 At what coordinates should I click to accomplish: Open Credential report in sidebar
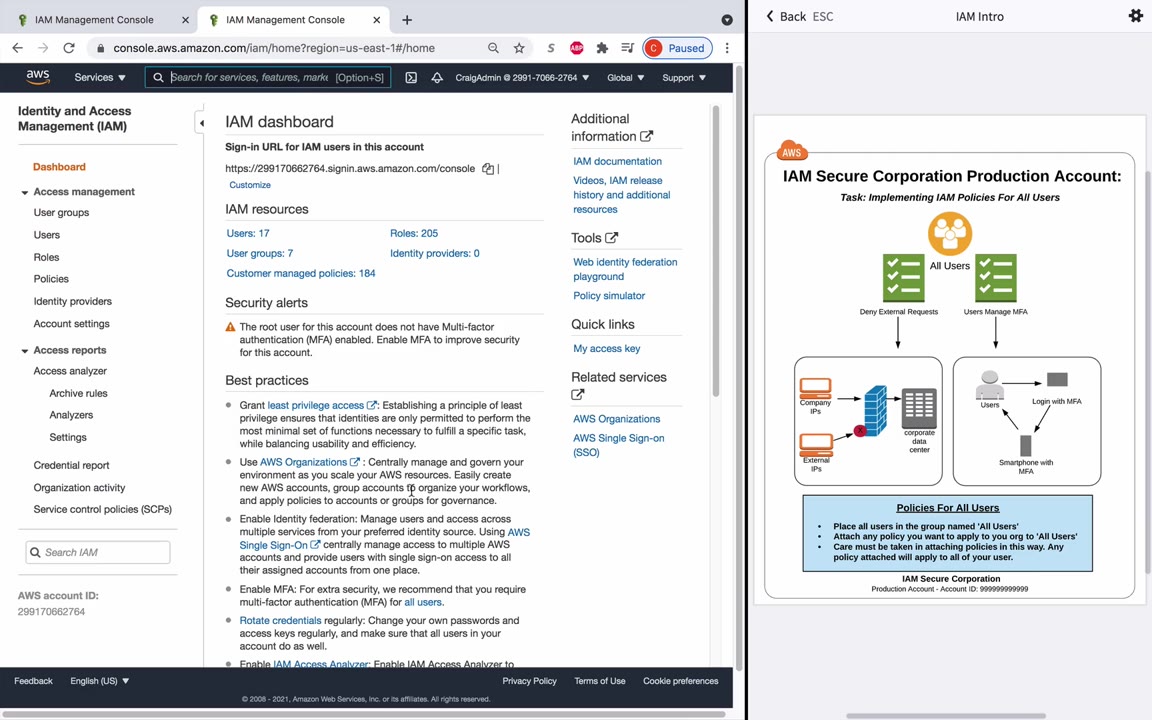(x=71, y=465)
